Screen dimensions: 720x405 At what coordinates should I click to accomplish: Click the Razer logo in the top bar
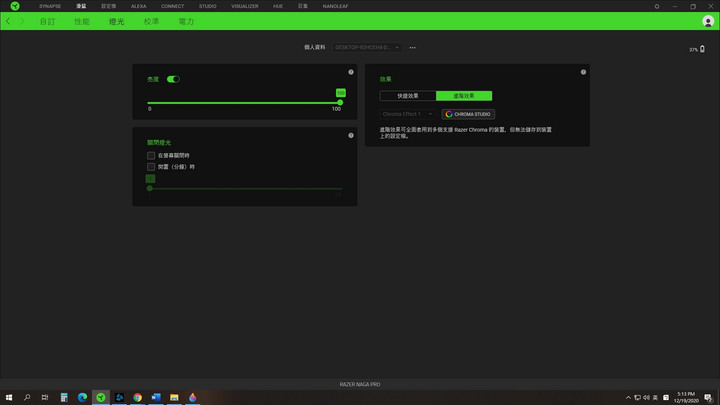click(x=15, y=6)
